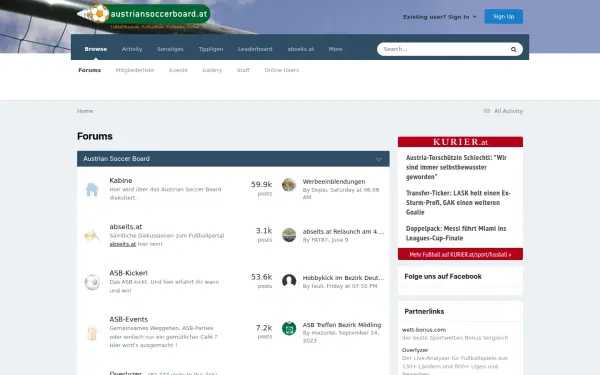600x375 pixels.
Task: Open the All Activity link
Action: [x=508, y=111]
